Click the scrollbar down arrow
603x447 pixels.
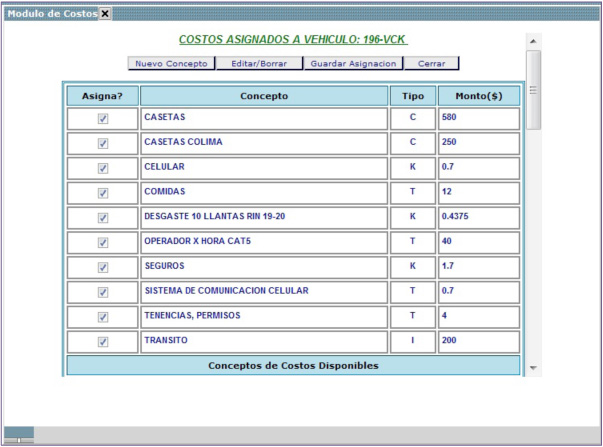point(533,368)
